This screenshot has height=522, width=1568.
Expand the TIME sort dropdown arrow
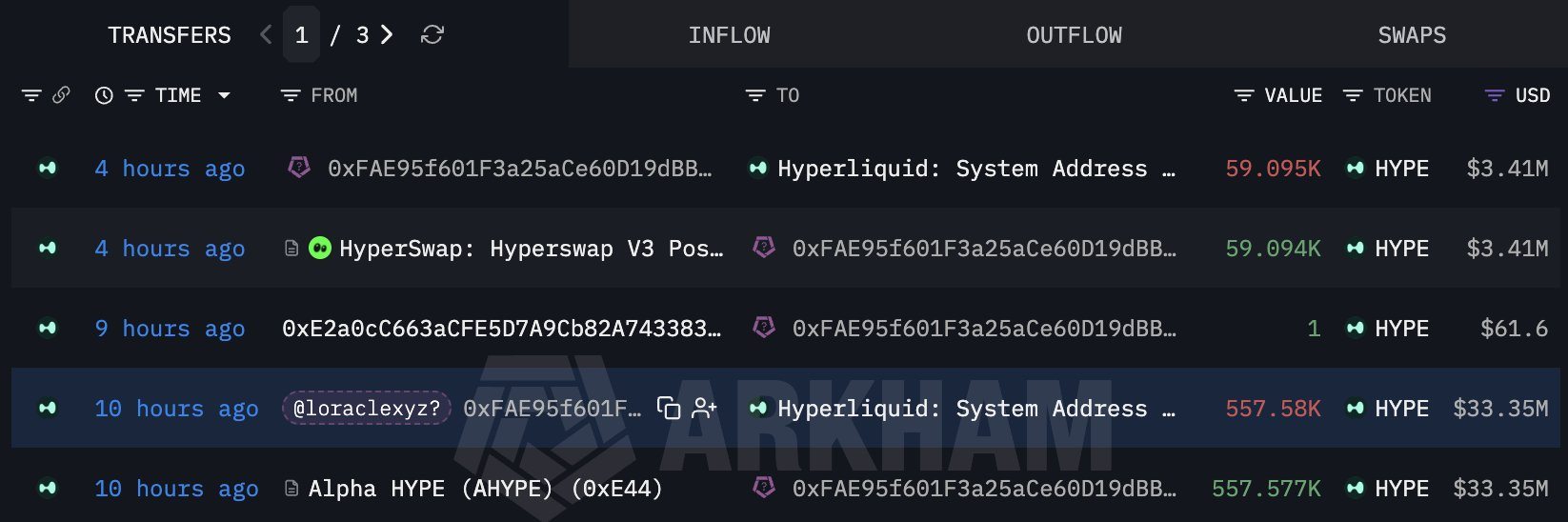pos(224,95)
